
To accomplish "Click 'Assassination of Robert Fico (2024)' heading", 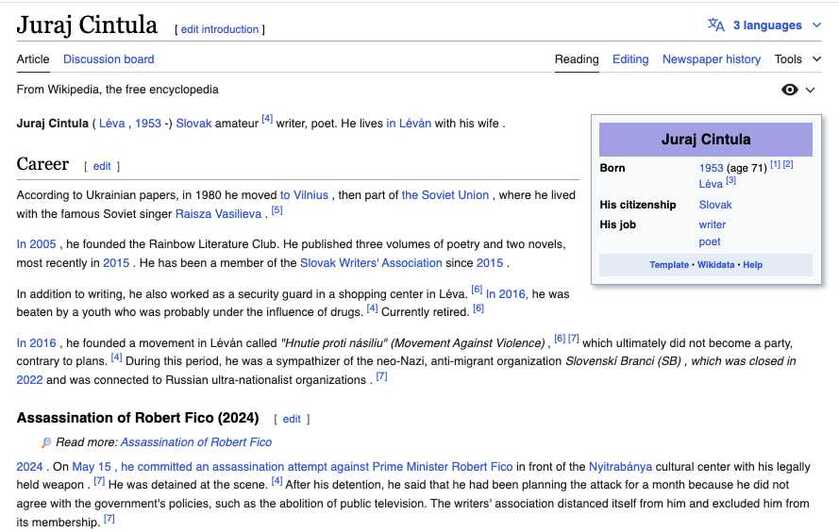I will tap(138, 417).
